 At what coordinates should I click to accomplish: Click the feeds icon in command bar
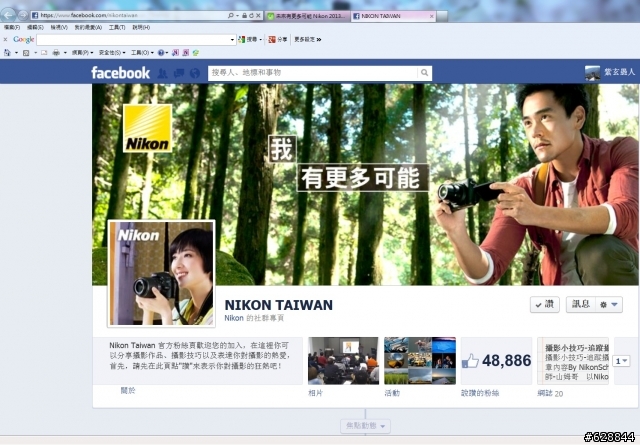click(26, 53)
